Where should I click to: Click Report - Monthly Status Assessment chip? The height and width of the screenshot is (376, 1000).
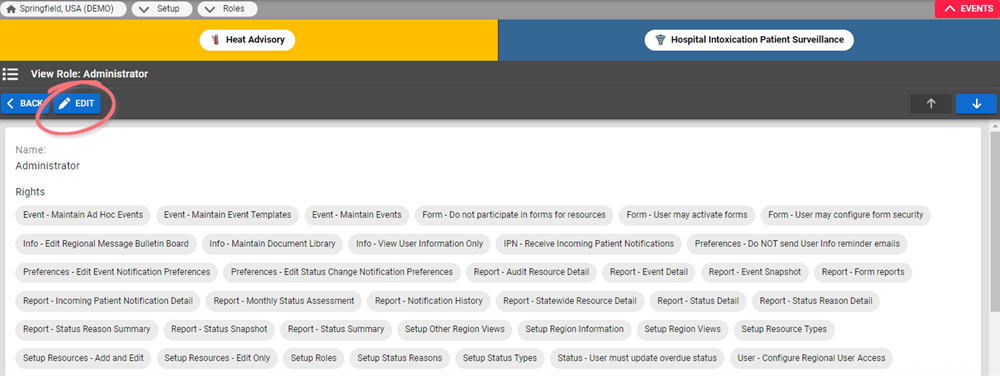284,301
